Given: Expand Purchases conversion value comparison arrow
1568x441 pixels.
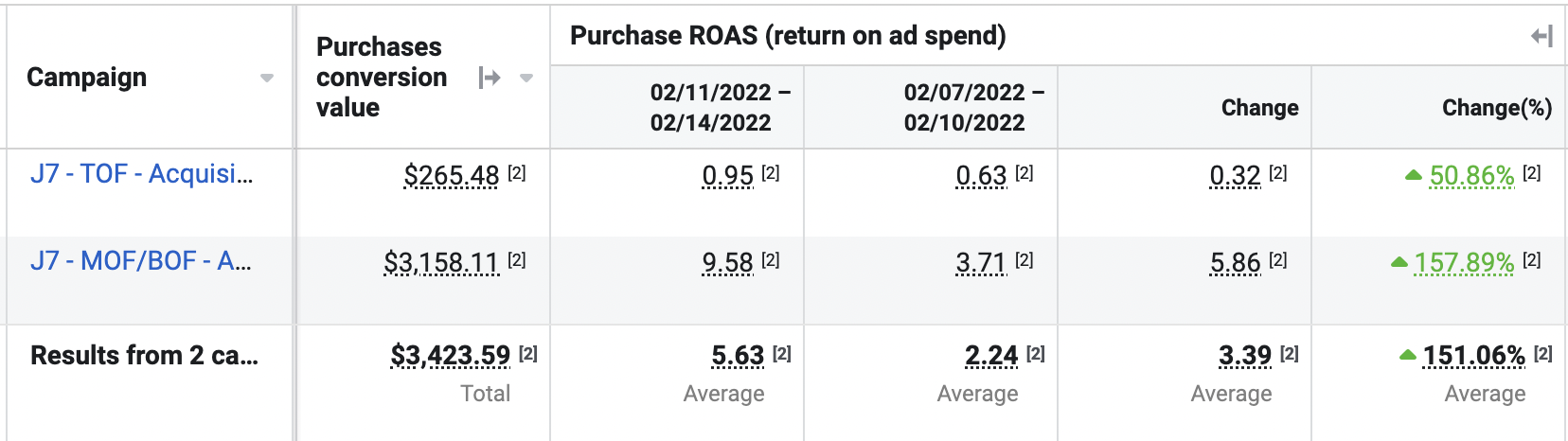Looking at the screenshot, I should tap(490, 78).
